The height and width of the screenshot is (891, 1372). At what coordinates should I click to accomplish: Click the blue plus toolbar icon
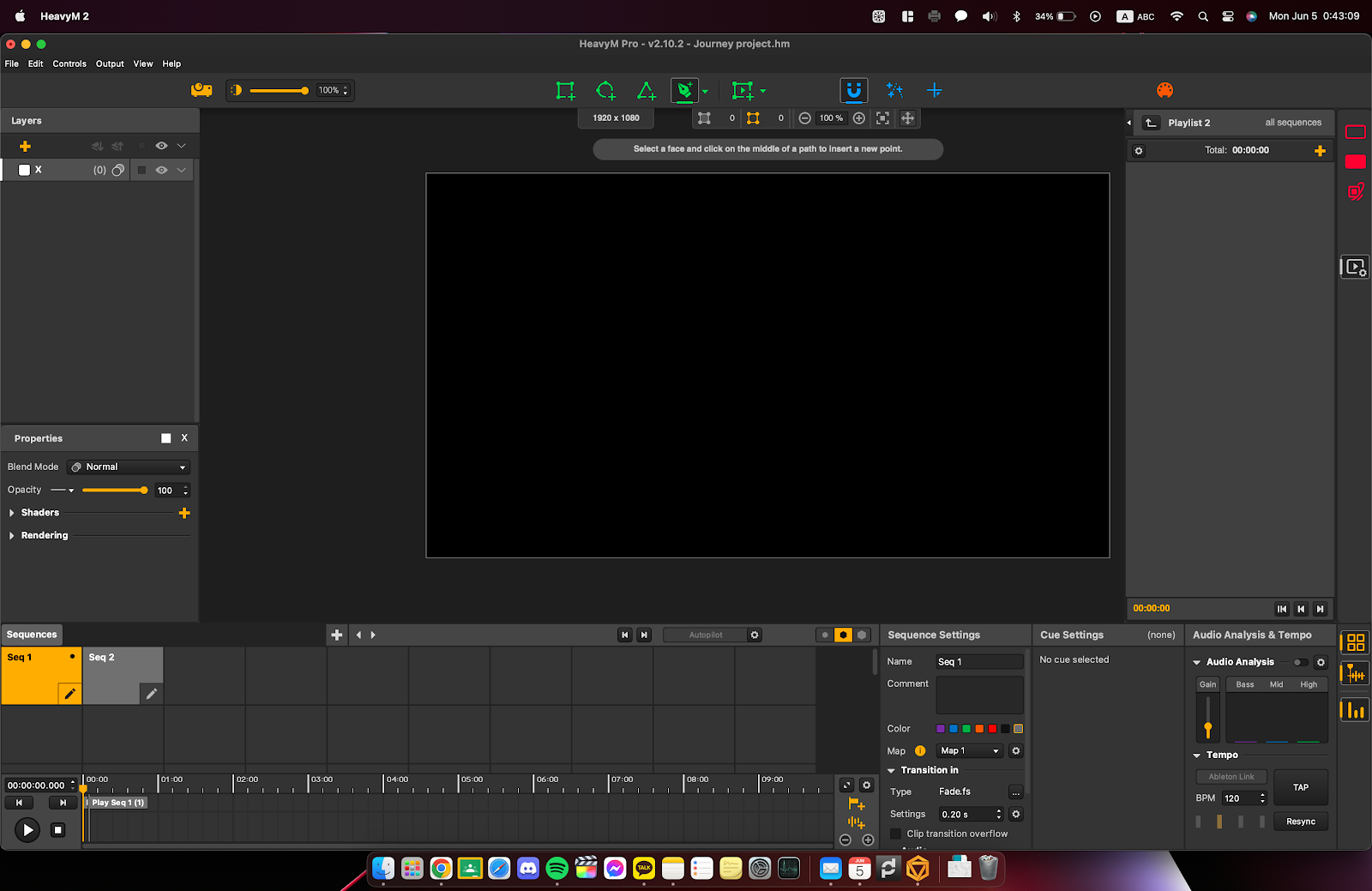pos(935,90)
